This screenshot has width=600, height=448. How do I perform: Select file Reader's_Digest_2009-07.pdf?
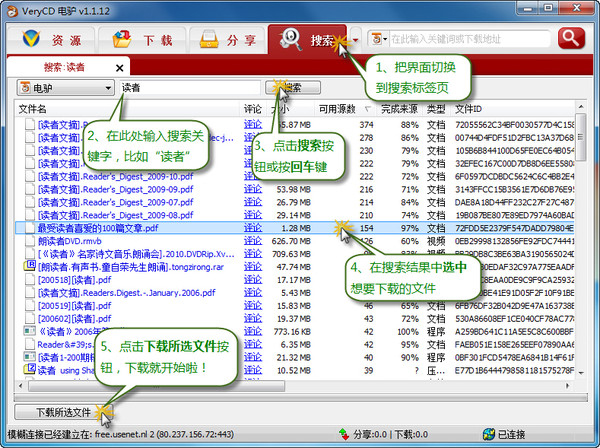pyautogui.click(x=115, y=202)
